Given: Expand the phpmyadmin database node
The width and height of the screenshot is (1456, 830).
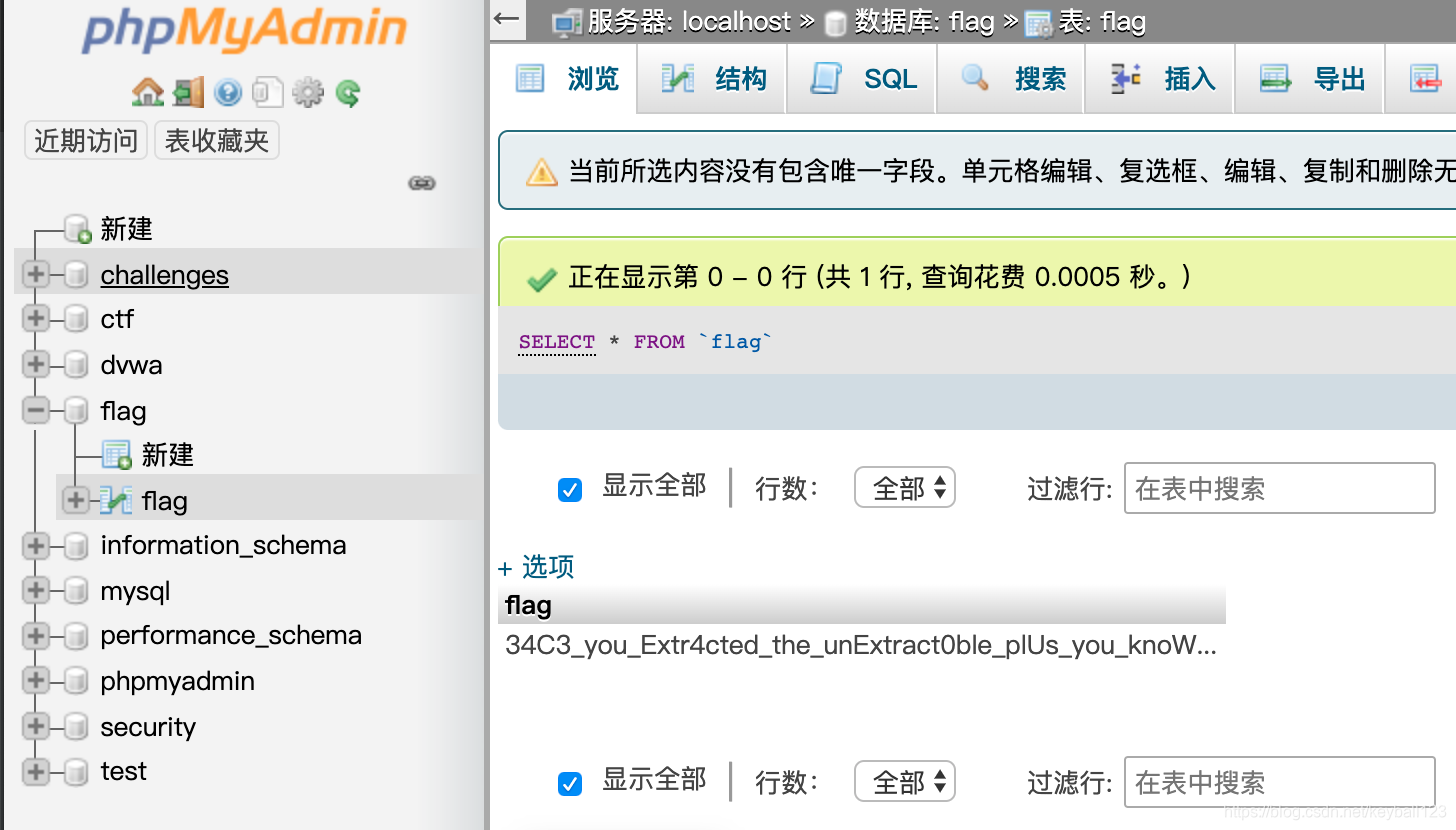Looking at the screenshot, I should (36, 681).
